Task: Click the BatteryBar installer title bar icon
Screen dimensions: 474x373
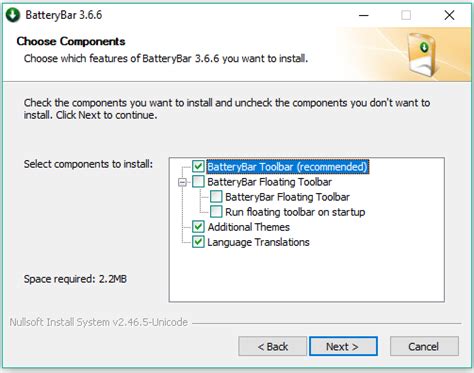Action: point(13,15)
